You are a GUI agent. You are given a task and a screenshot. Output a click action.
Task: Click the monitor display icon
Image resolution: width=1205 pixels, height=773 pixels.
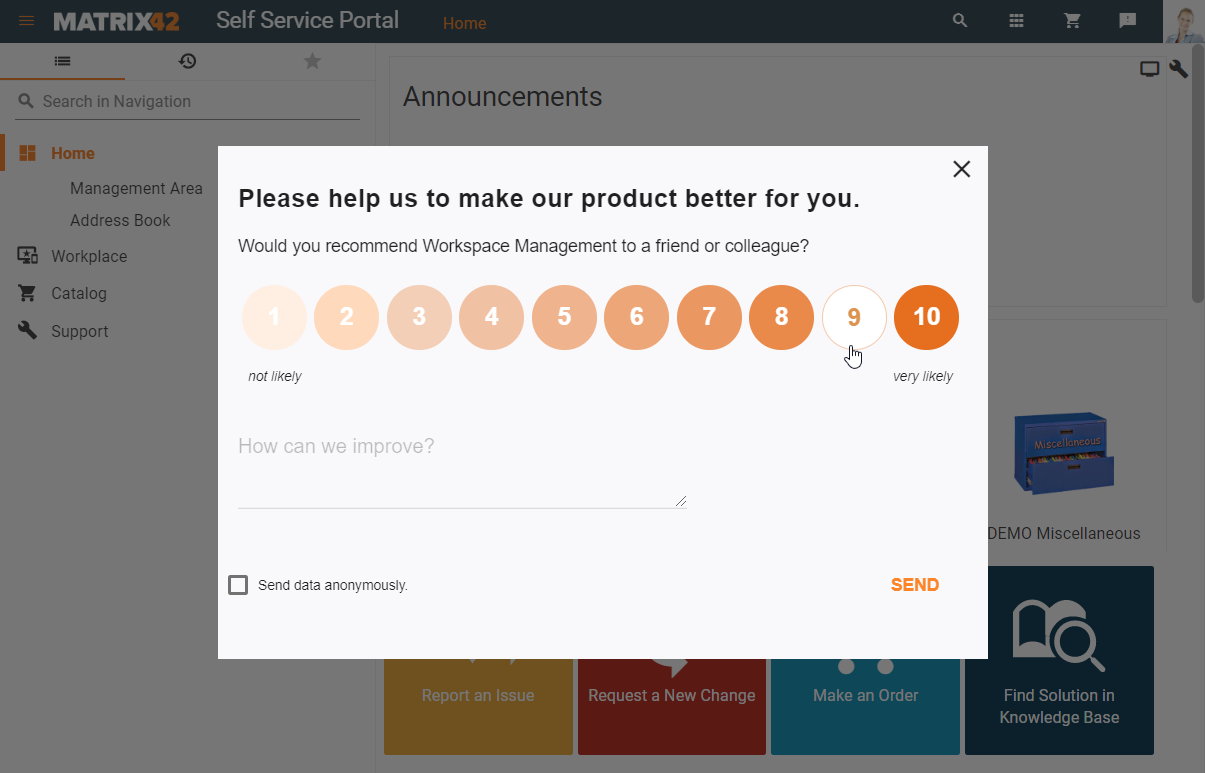(1150, 69)
